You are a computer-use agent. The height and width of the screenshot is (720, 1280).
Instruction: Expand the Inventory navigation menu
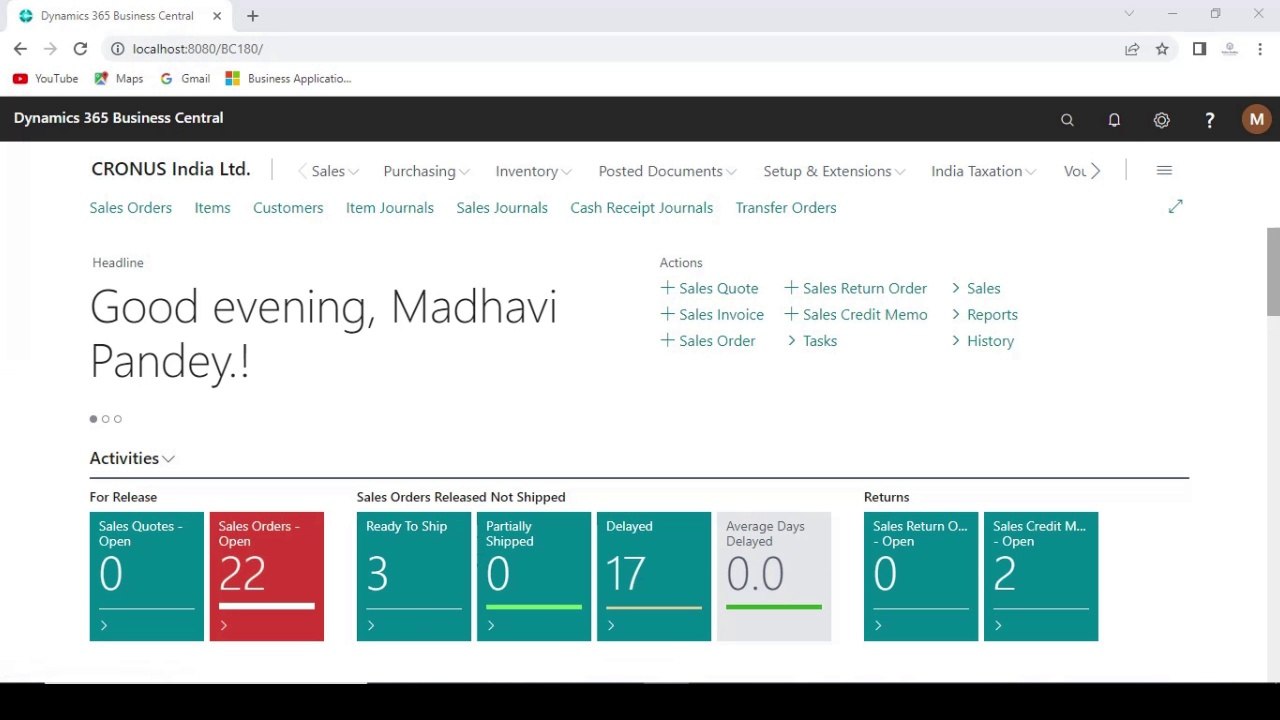(534, 171)
